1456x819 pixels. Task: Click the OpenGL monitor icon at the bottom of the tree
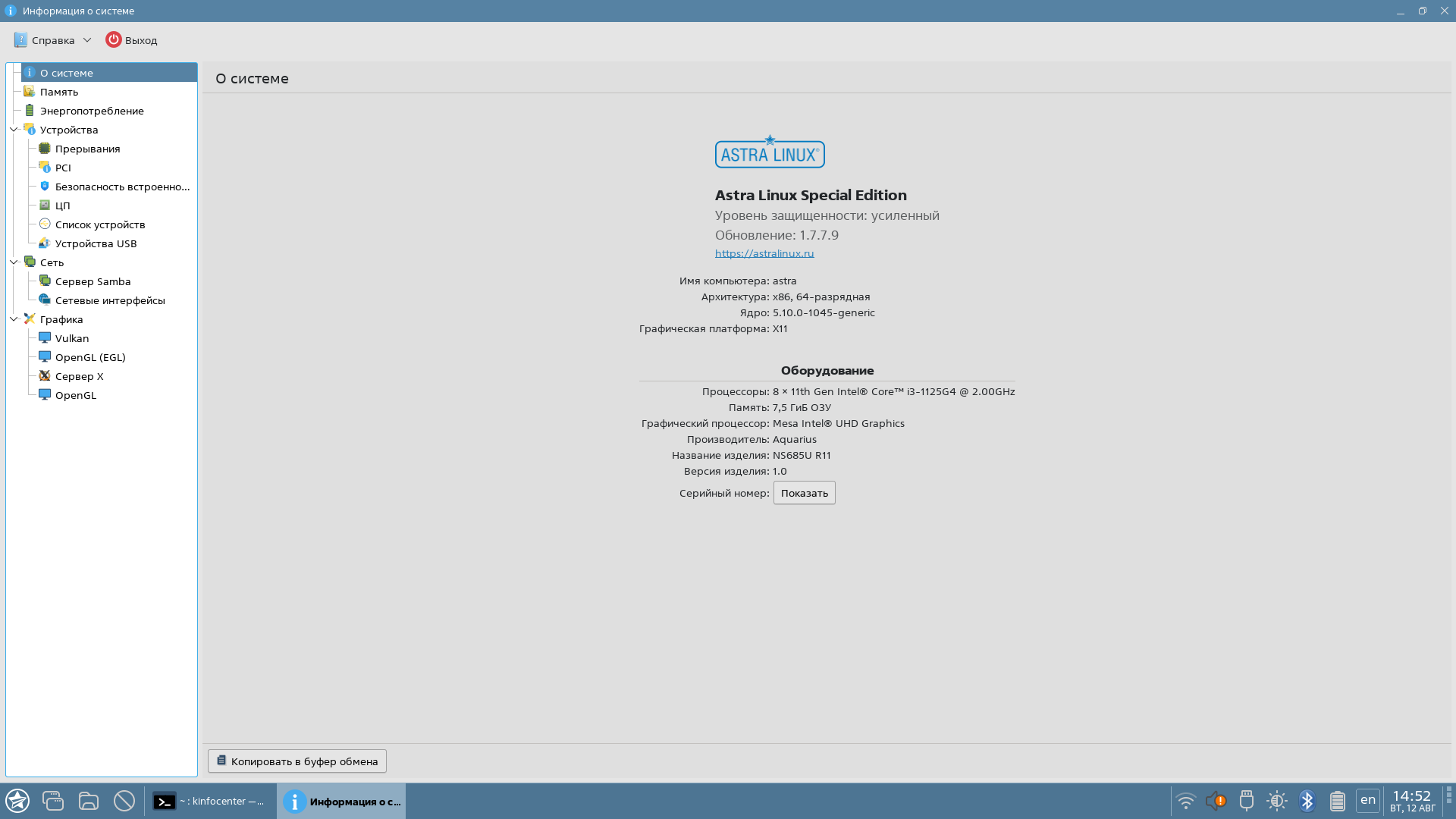tap(45, 395)
